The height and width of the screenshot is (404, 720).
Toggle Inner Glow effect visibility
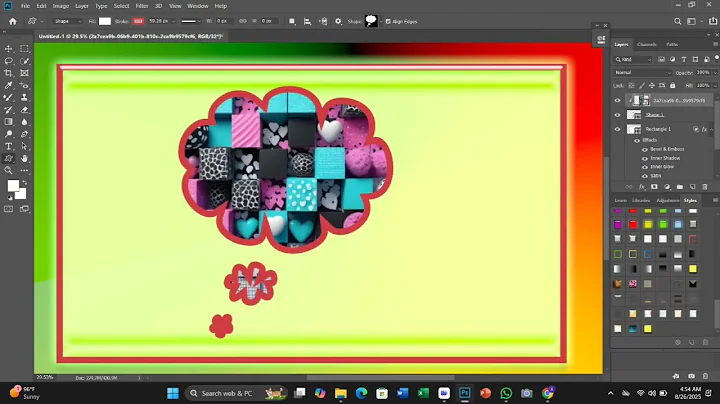[x=645, y=167]
